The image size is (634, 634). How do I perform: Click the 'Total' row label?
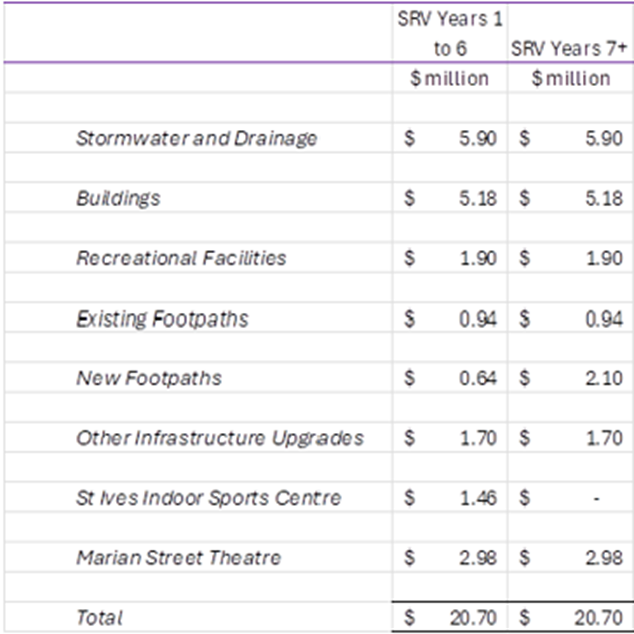99,618
